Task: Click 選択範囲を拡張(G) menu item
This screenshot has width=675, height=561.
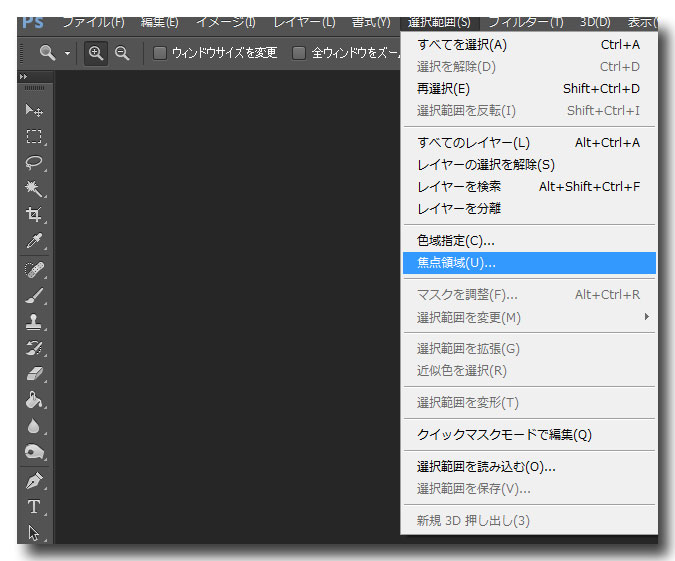Action: (529, 349)
